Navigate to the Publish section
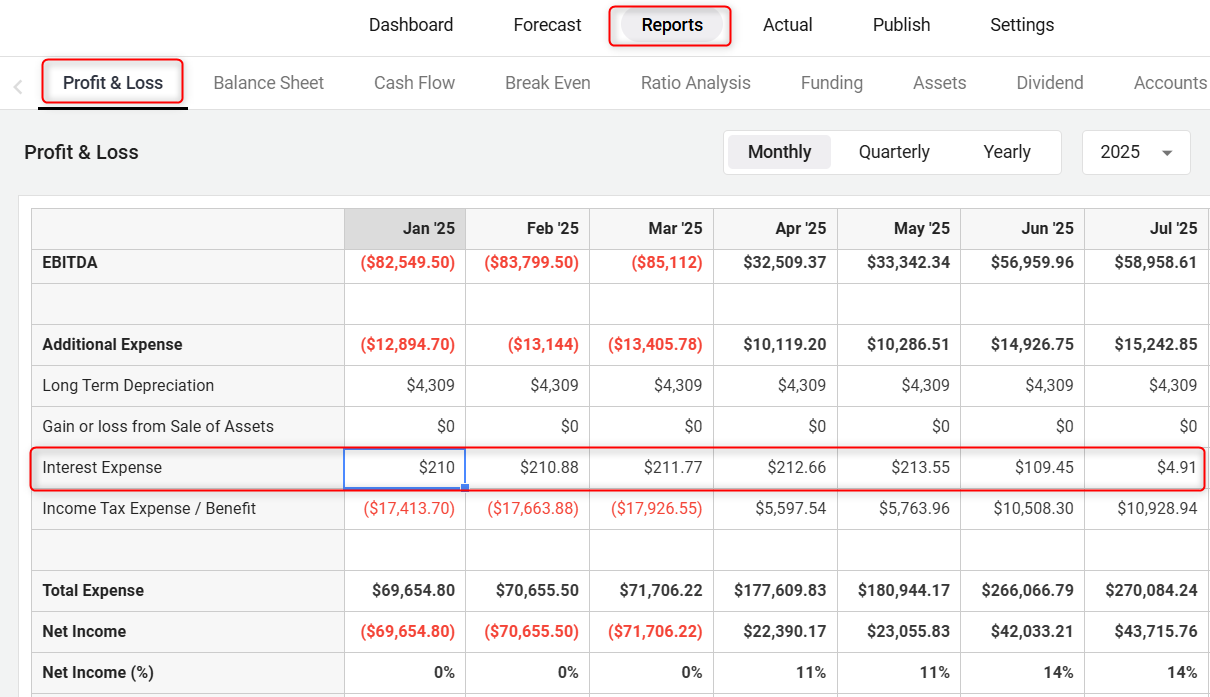This screenshot has height=697, width=1210. pyautogui.click(x=901, y=25)
